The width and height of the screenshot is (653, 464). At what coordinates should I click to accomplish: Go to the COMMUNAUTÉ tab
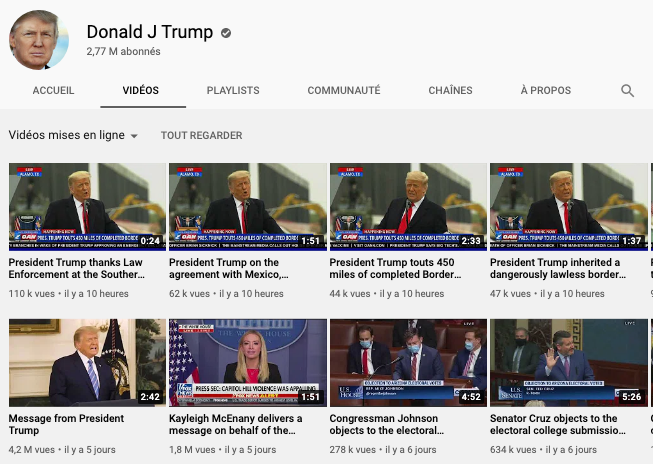(x=344, y=90)
